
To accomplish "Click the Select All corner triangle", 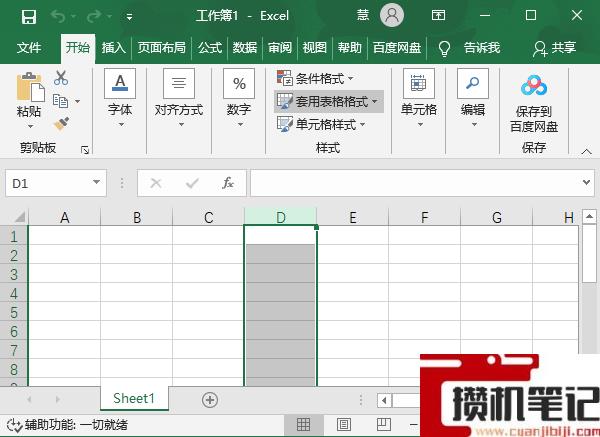I will tap(20, 217).
